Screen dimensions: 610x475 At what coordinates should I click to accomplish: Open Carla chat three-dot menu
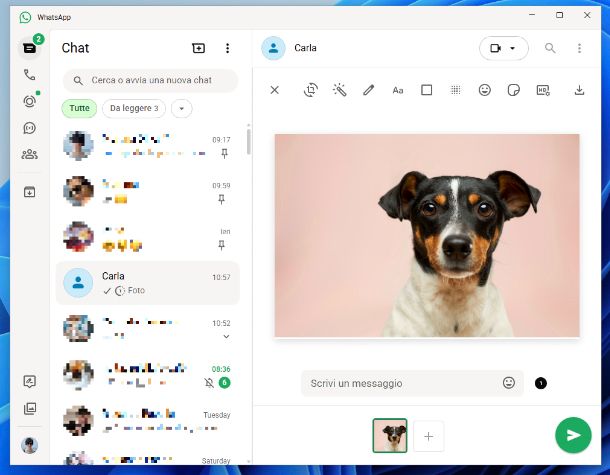click(x=579, y=48)
